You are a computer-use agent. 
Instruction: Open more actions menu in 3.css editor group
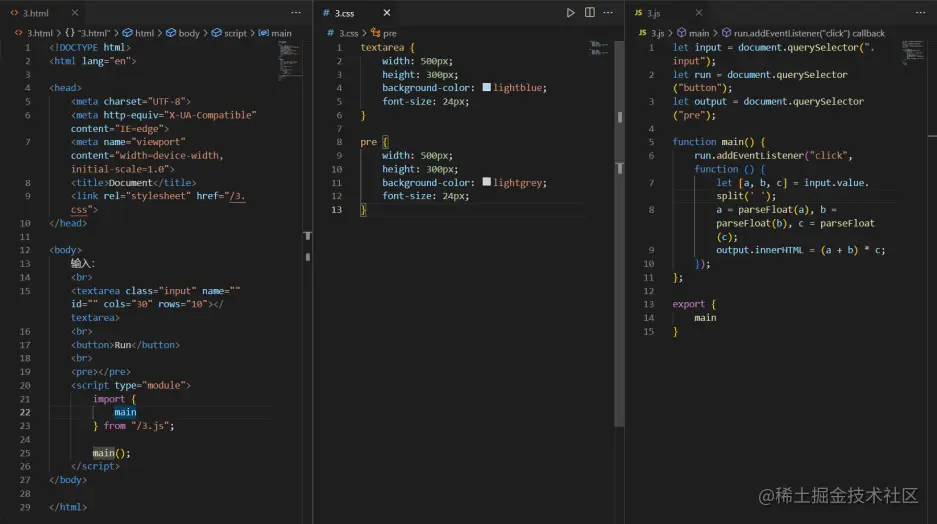click(x=608, y=13)
